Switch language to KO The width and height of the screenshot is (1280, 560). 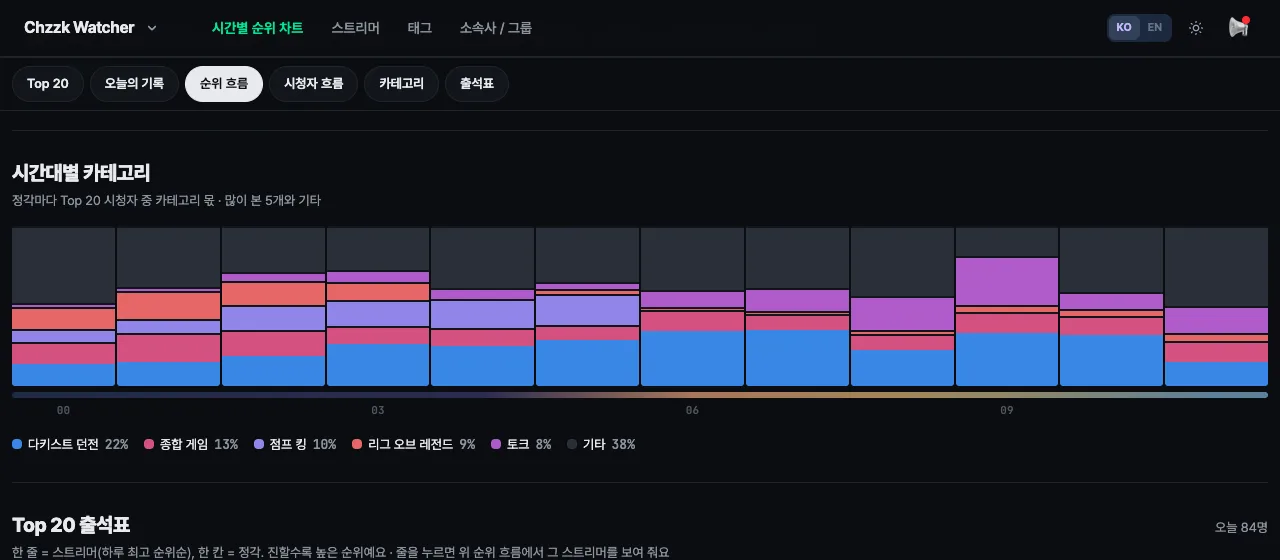click(x=1124, y=28)
